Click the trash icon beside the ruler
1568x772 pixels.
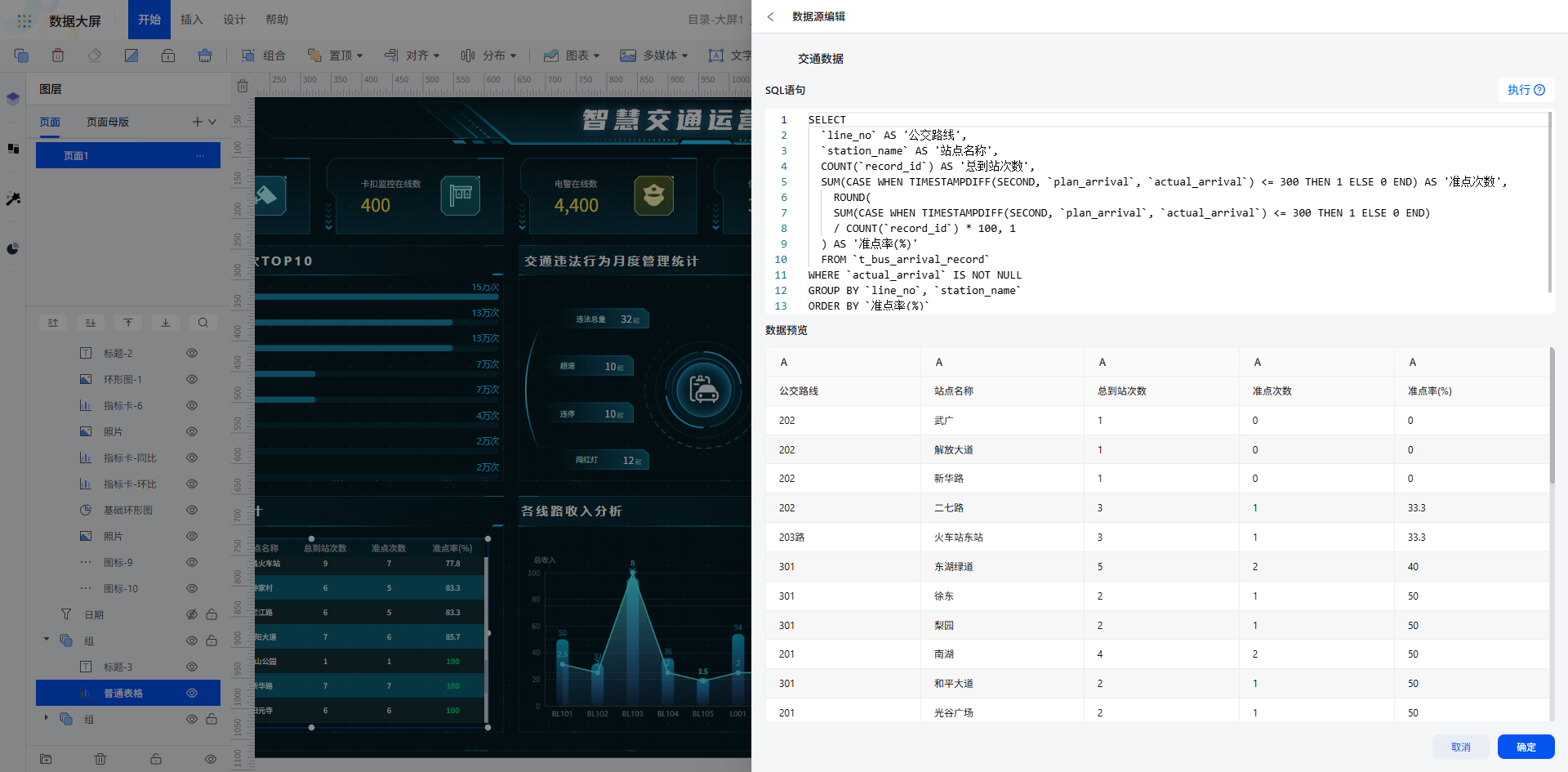[243, 86]
